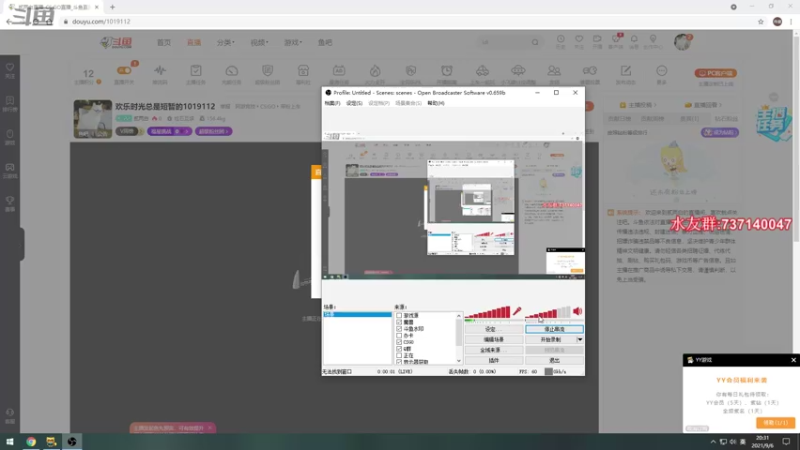This screenshot has width=800, height=450.
Task: Adjust the desktop audio volume bar in OBS
Action: (547, 312)
